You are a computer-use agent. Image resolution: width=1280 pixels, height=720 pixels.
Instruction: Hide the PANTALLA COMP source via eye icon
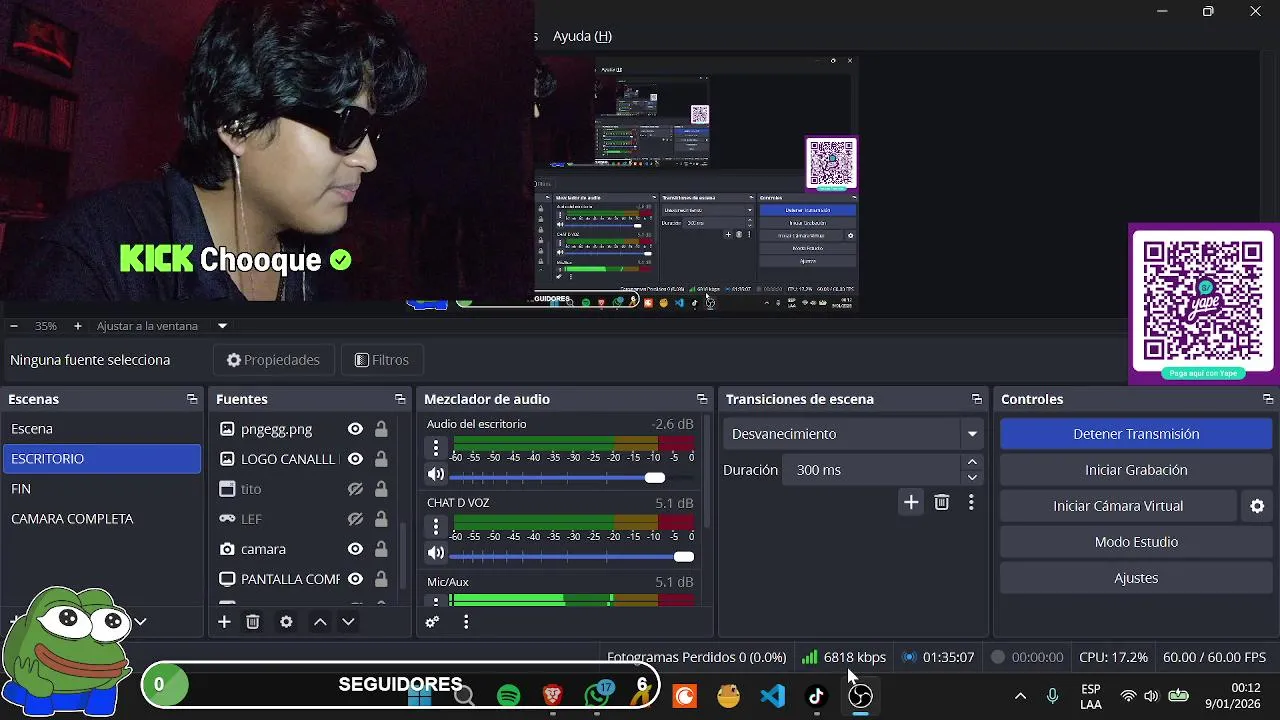tap(355, 579)
